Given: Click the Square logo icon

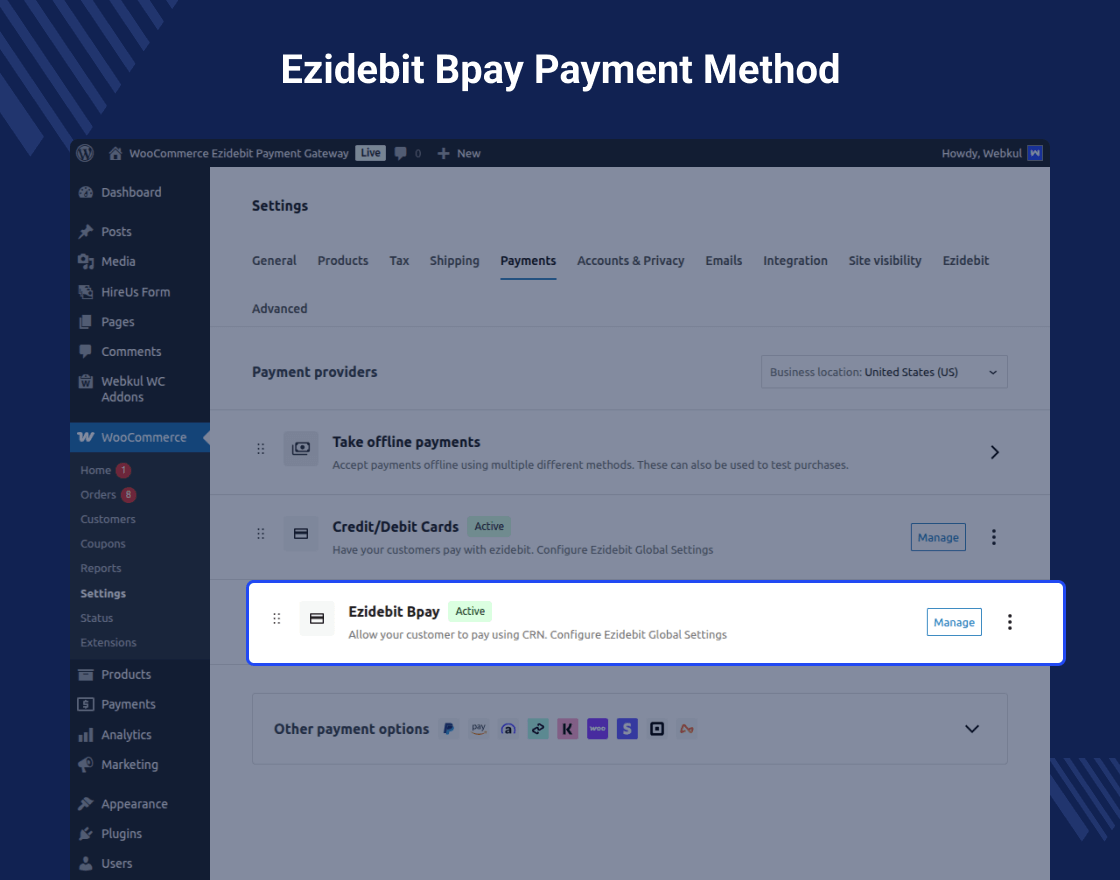Looking at the screenshot, I should (x=657, y=729).
